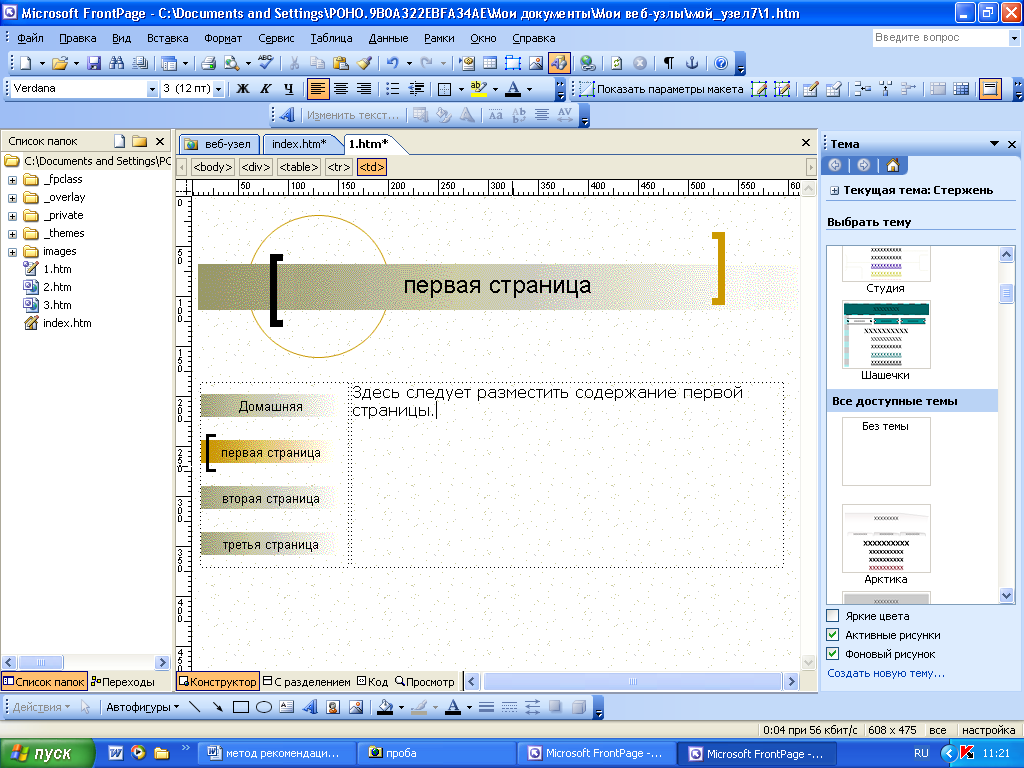Viewport: 1024px width, 768px height.
Task: Toggle Italic (К) formatting
Action: [265, 88]
